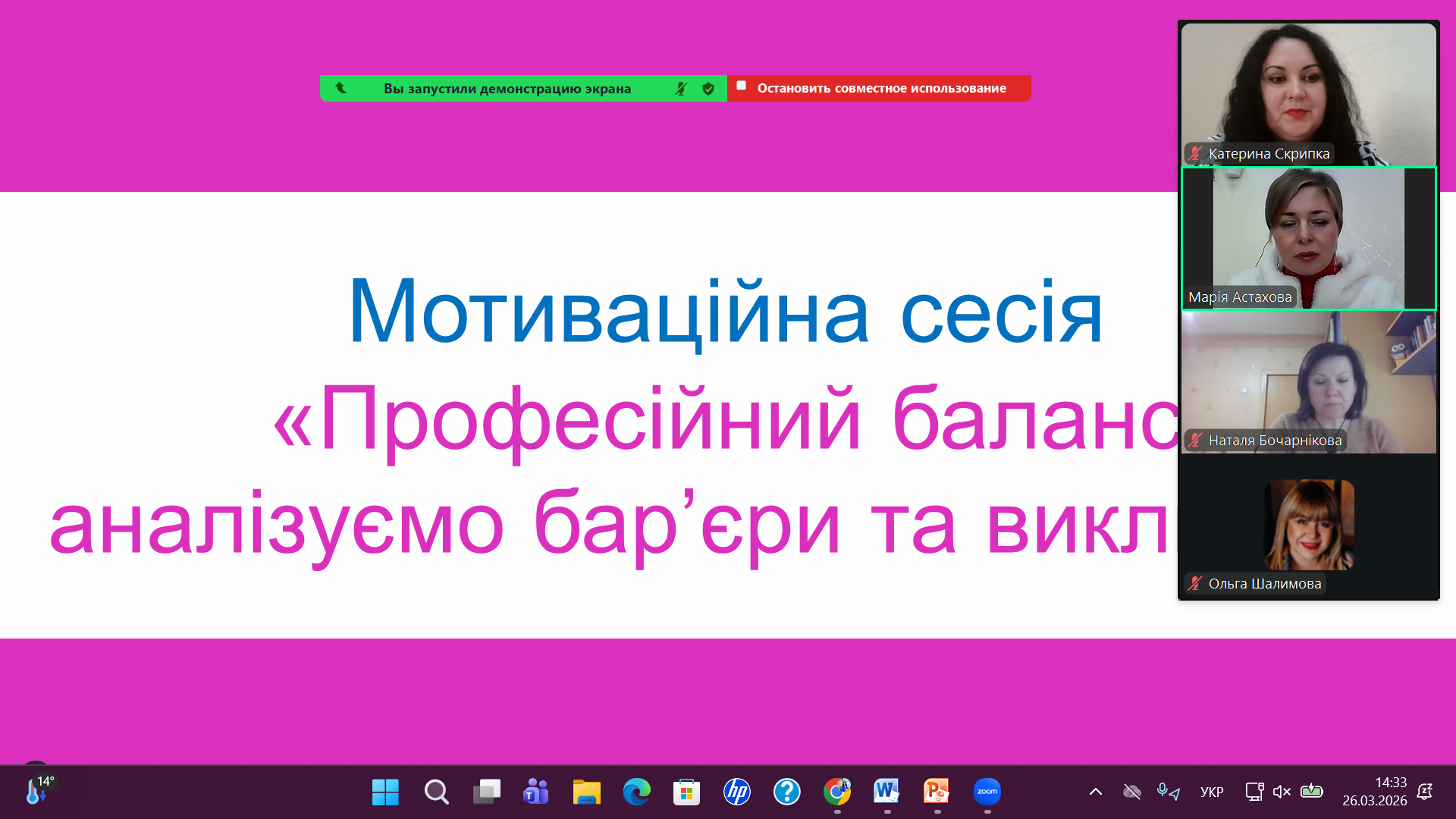1456x819 pixels.
Task: Select Марія Астахова video thumbnail
Action: click(x=1308, y=238)
